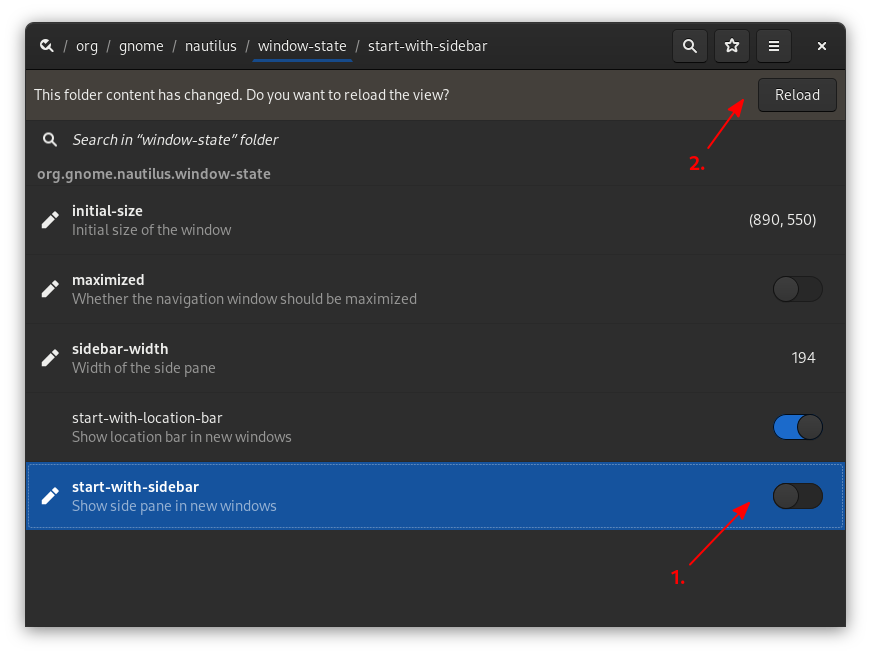Click the bookmarks star icon
871x655 pixels.
tap(731, 45)
